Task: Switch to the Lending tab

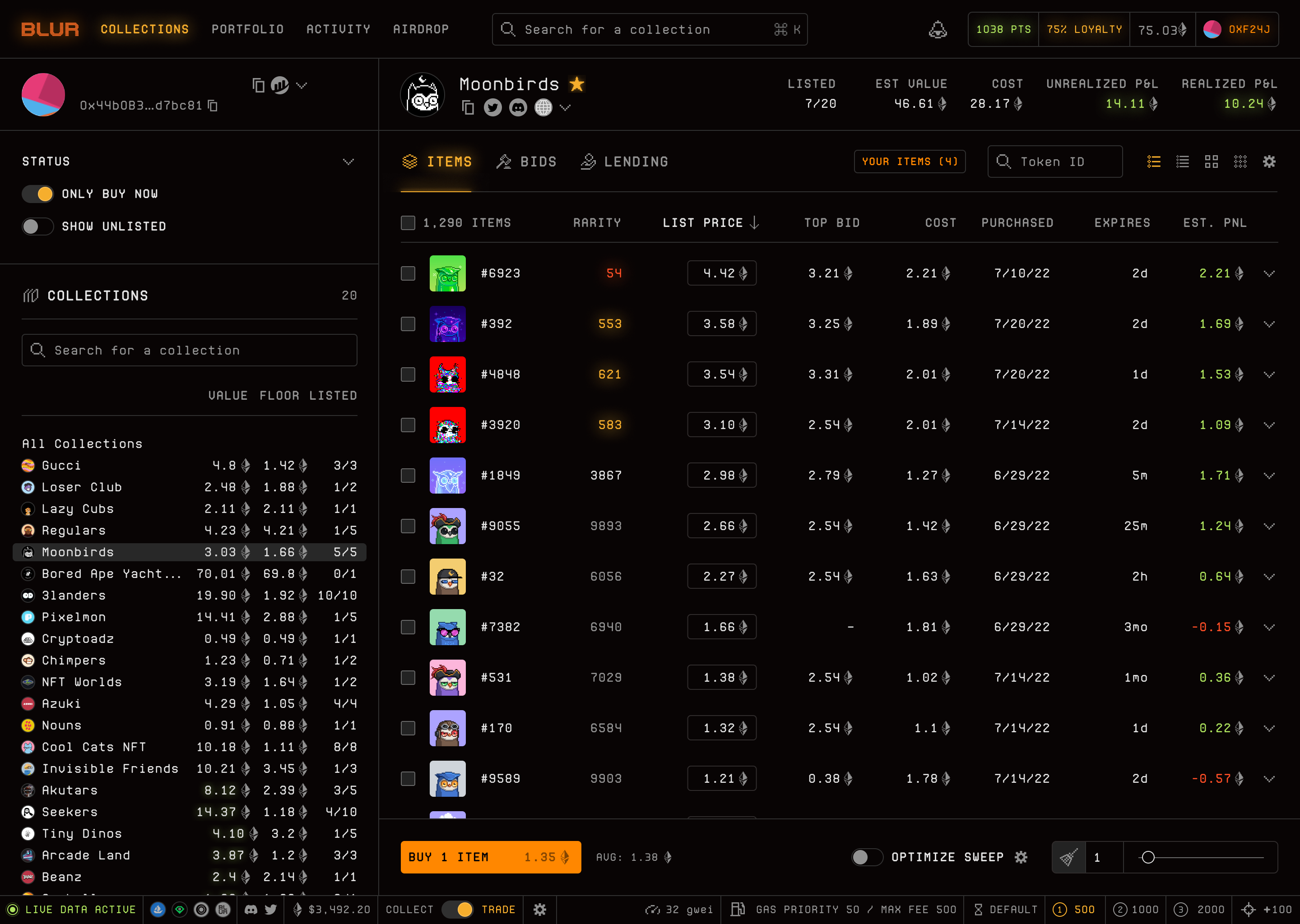Action: [624, 162]
